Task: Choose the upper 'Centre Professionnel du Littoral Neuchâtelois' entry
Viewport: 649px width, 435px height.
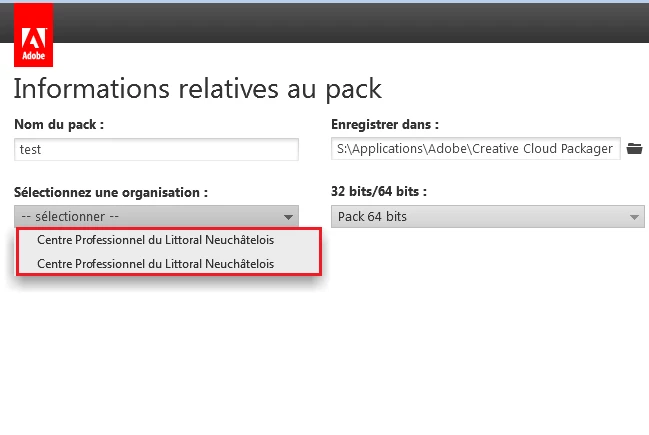Action: coord(169,240)
